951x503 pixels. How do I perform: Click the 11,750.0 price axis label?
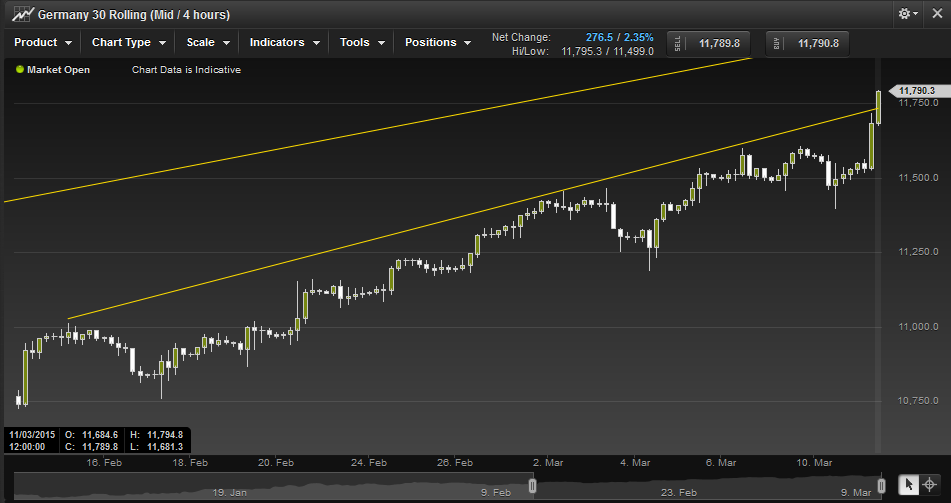pyautogui.click(x=918, y=103)
